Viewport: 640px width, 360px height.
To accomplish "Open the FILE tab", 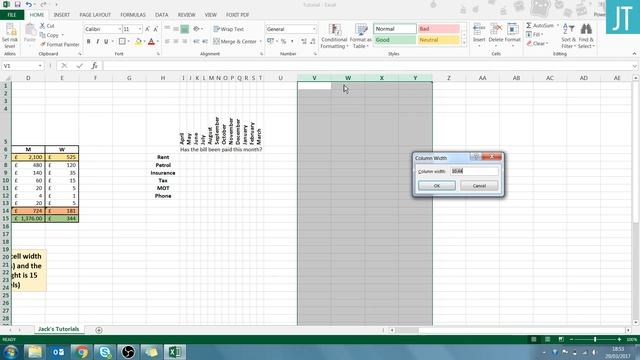I will click(x=12, y=15).
